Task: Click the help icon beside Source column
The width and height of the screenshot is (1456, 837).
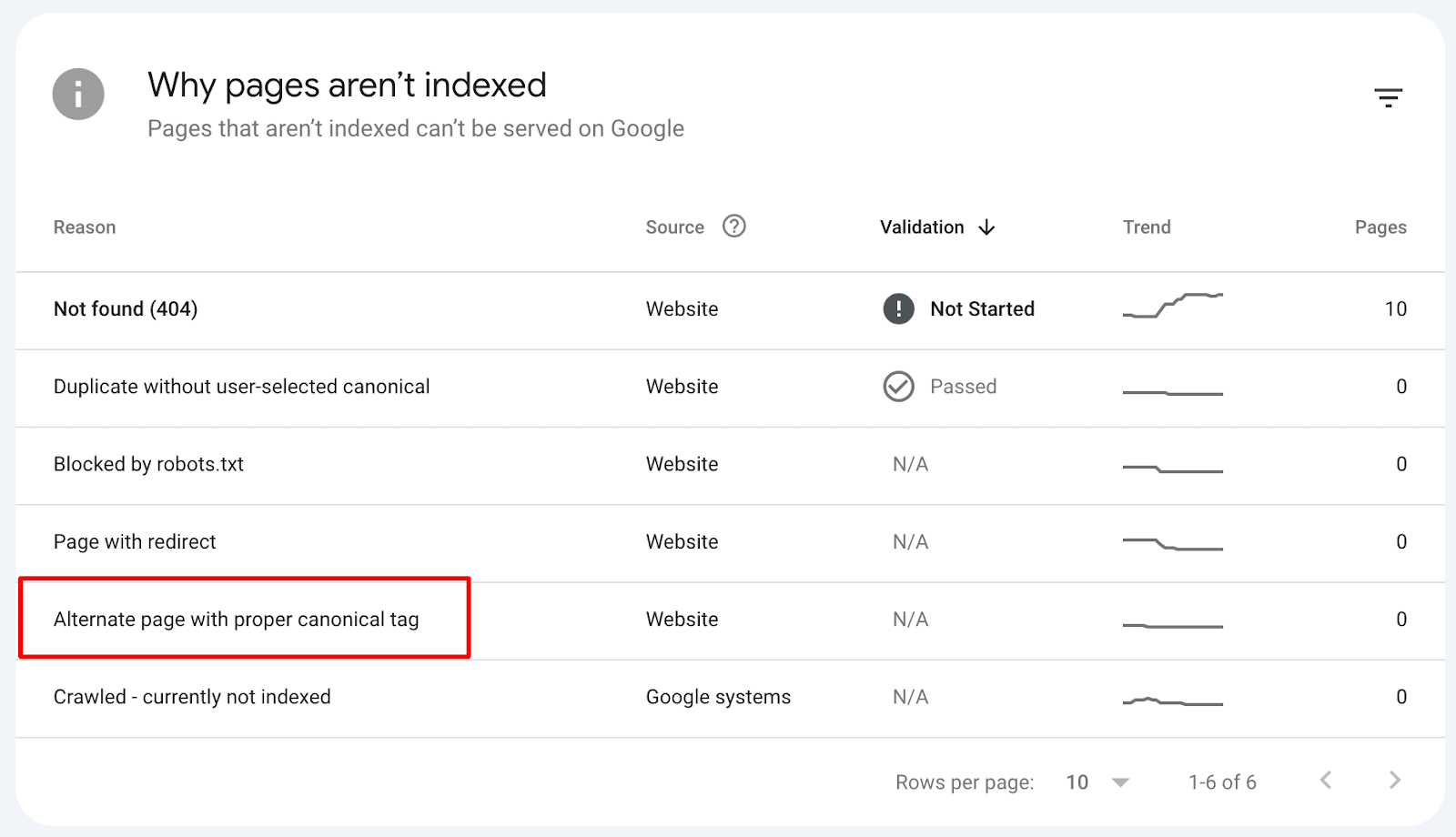Action: 735,227
